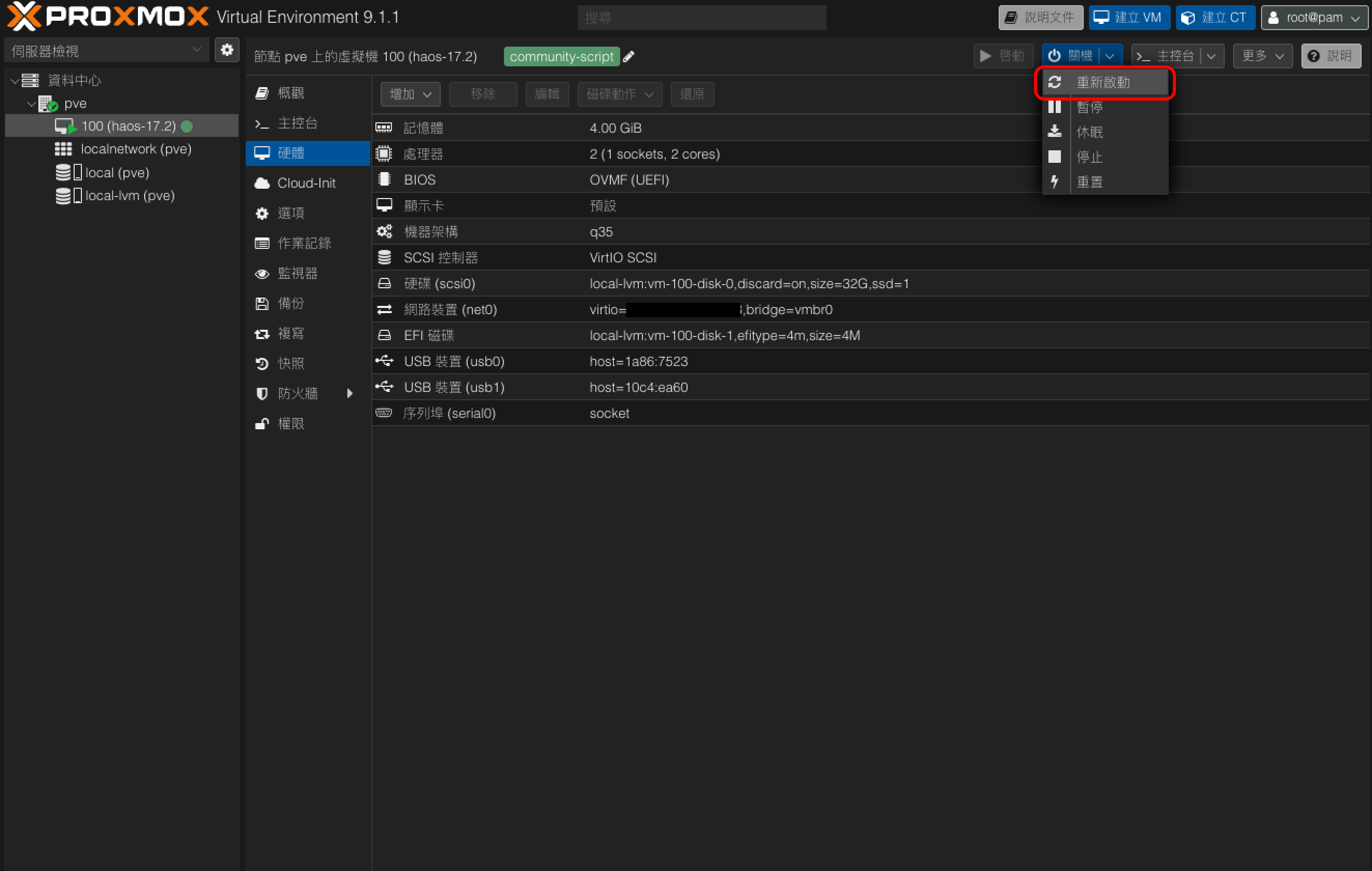Select pve node in tree
Image resolution: width=1372 pixels, height=871 pixels.
pos(122,104)
